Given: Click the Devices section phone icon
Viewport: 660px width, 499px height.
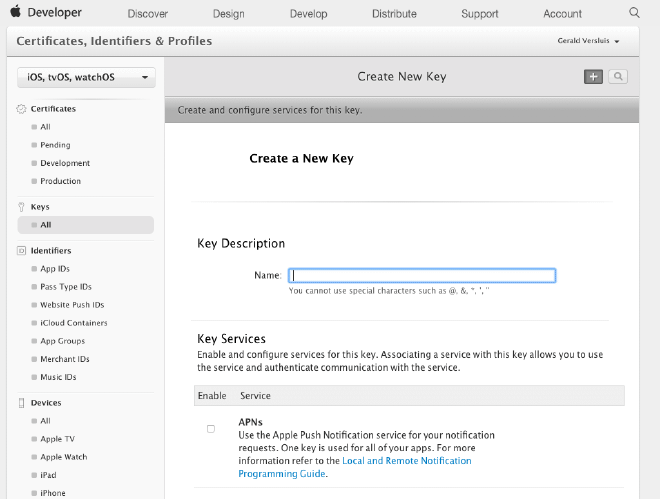Looking at the screenshot, I should click(21, 403).
